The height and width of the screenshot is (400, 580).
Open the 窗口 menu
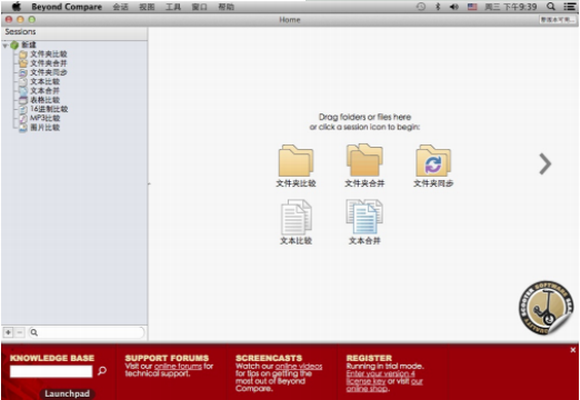pos(200,7)
